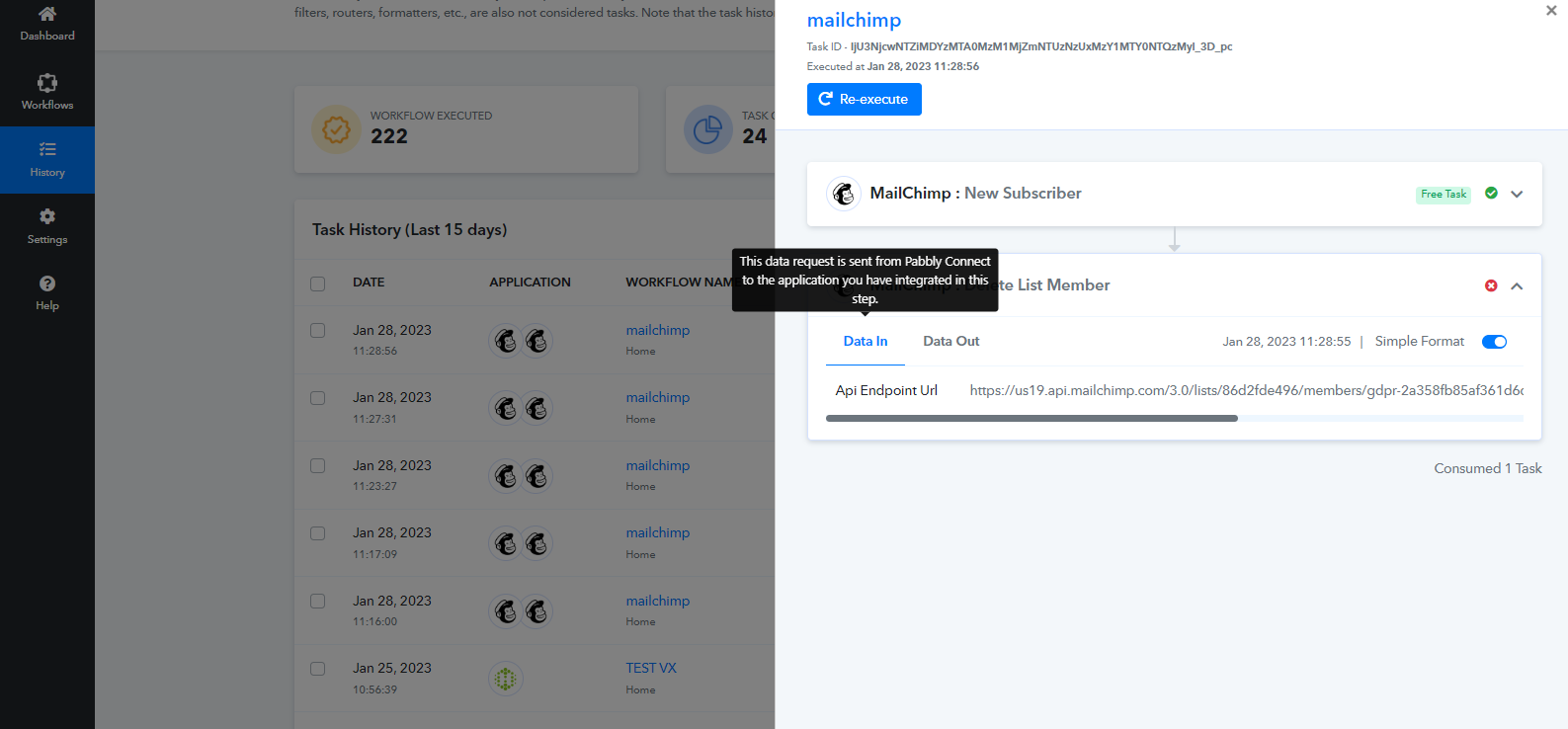Open mailchimp workflow link in 11:16:00 row
This screenshot has height=729, width=1568.
[658, 601]
